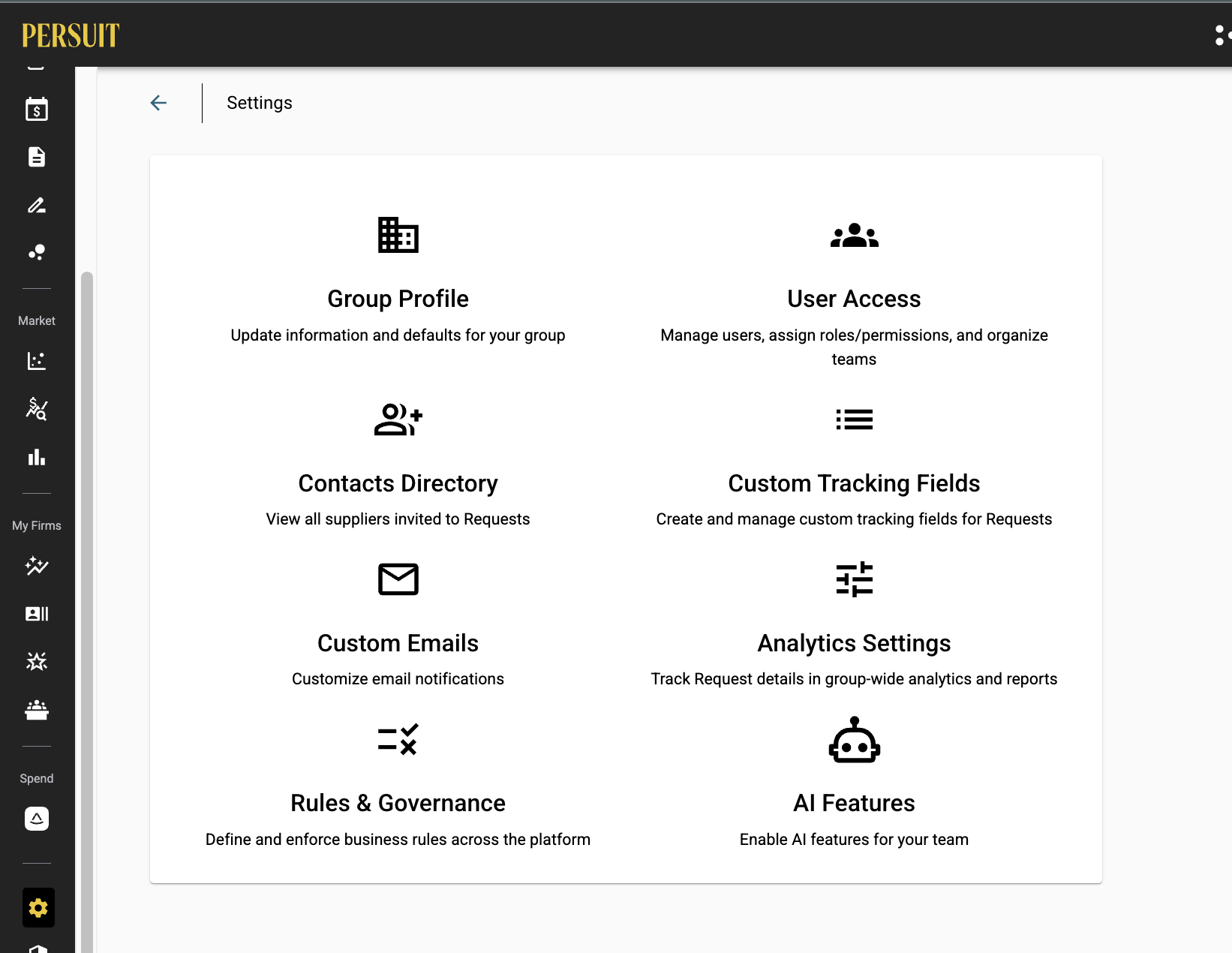Click the Analytics Settings sliders icon
The image size is (1232, 953).
click(x=855, y=579)
